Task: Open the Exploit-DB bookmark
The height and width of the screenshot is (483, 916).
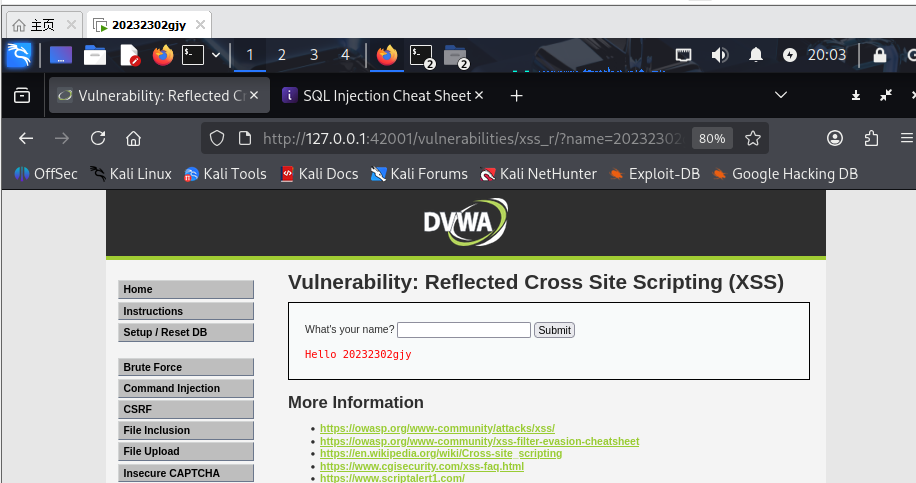Action: click(654, 174)
